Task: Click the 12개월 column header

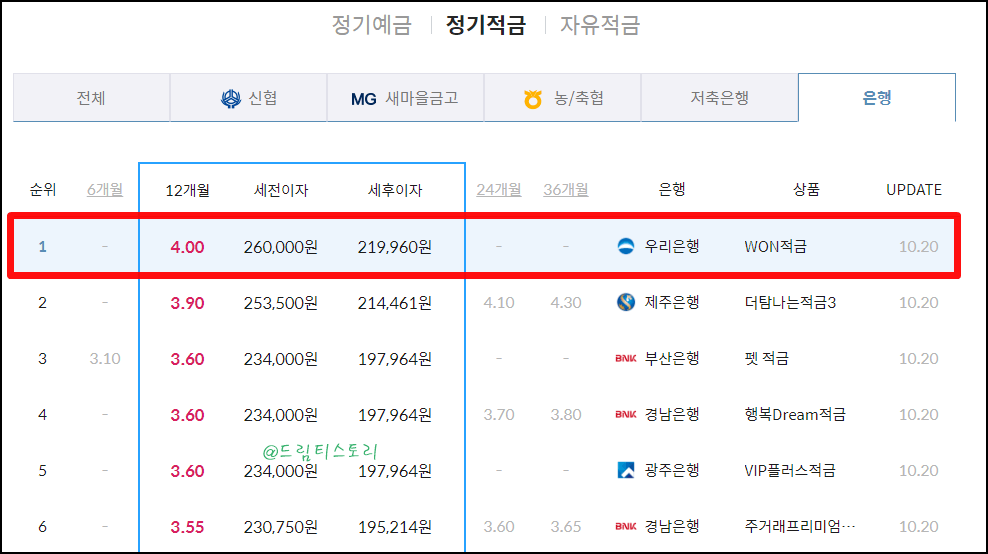Action: [187, 190]
